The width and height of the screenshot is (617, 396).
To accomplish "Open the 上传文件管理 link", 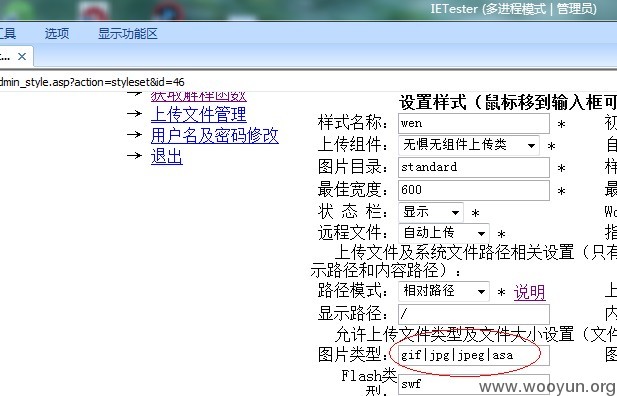I will click(199, 115).
